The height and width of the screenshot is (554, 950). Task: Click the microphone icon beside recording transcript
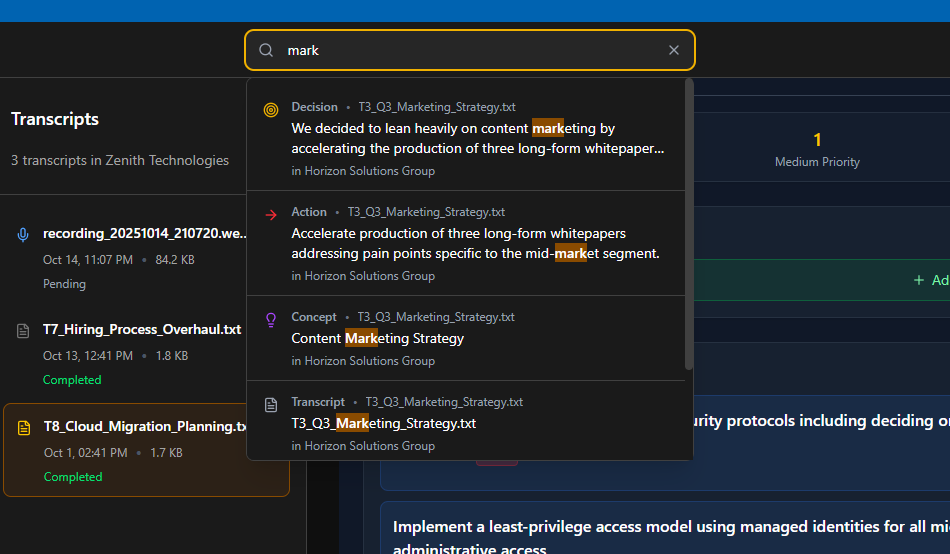click(x=23, y=234)
